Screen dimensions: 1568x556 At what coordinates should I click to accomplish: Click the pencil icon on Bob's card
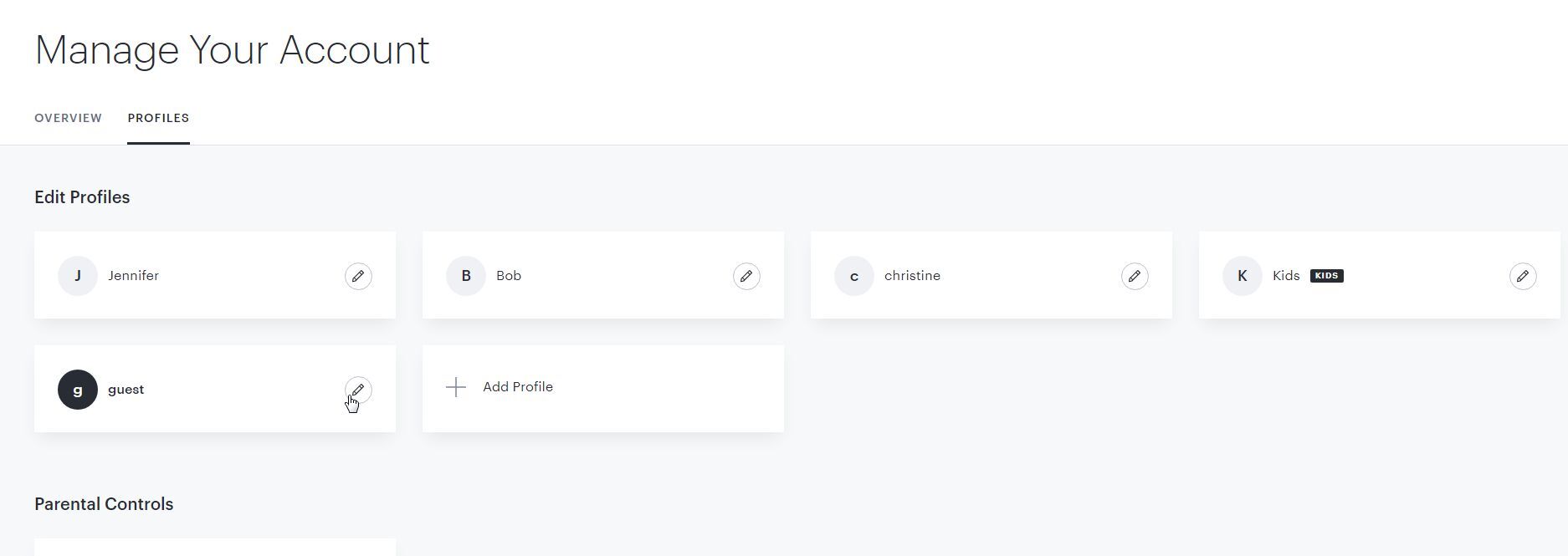click(x=746, y=276)
